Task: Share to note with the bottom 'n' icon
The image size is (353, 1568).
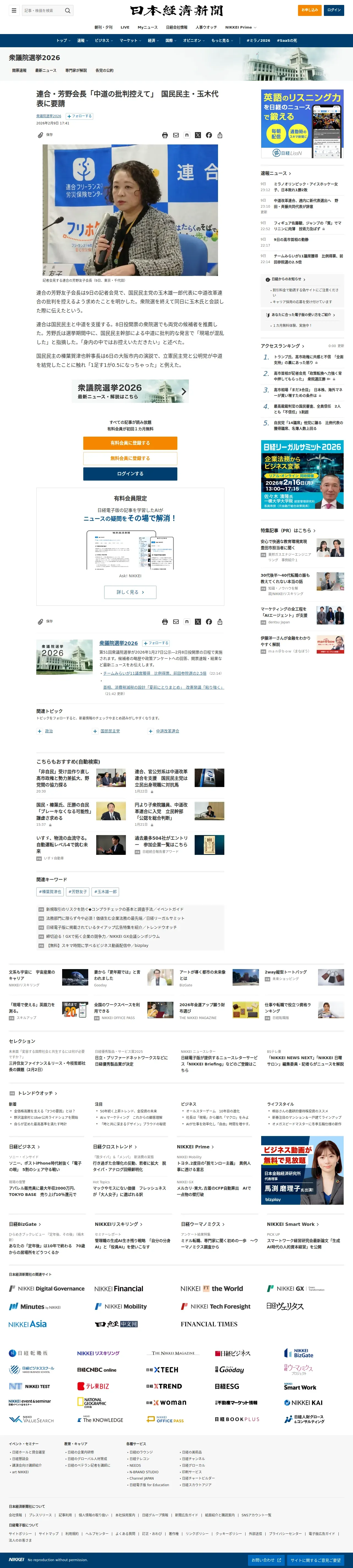Action: pos(187,621)
